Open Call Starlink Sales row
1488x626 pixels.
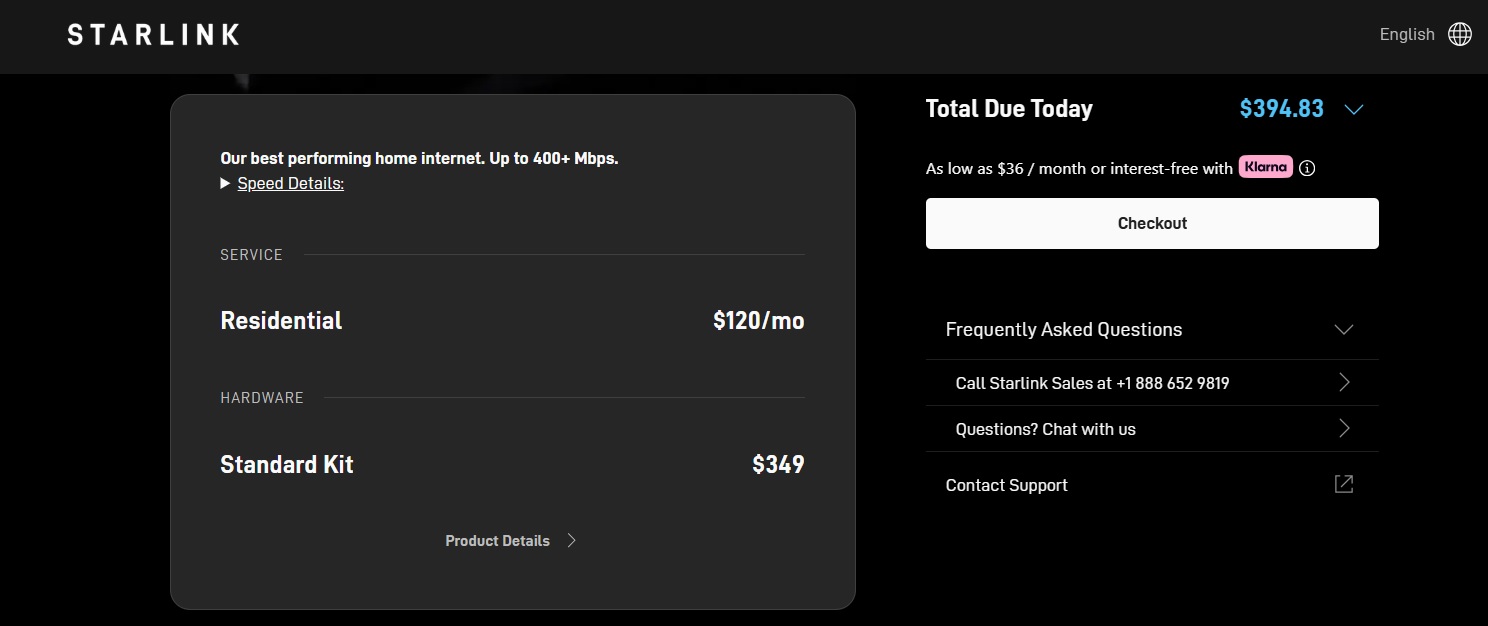coord(1092,383)
